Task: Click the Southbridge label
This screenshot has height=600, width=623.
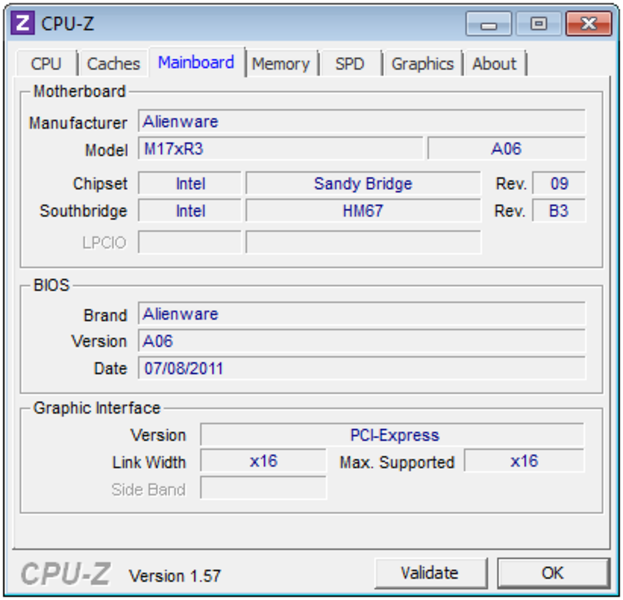Action: tap(83, 211)
